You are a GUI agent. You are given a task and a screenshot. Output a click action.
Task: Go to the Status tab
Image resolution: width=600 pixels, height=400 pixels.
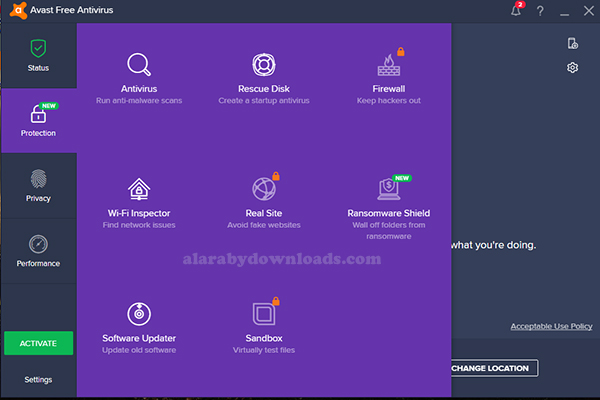click(x=38, y=56)
